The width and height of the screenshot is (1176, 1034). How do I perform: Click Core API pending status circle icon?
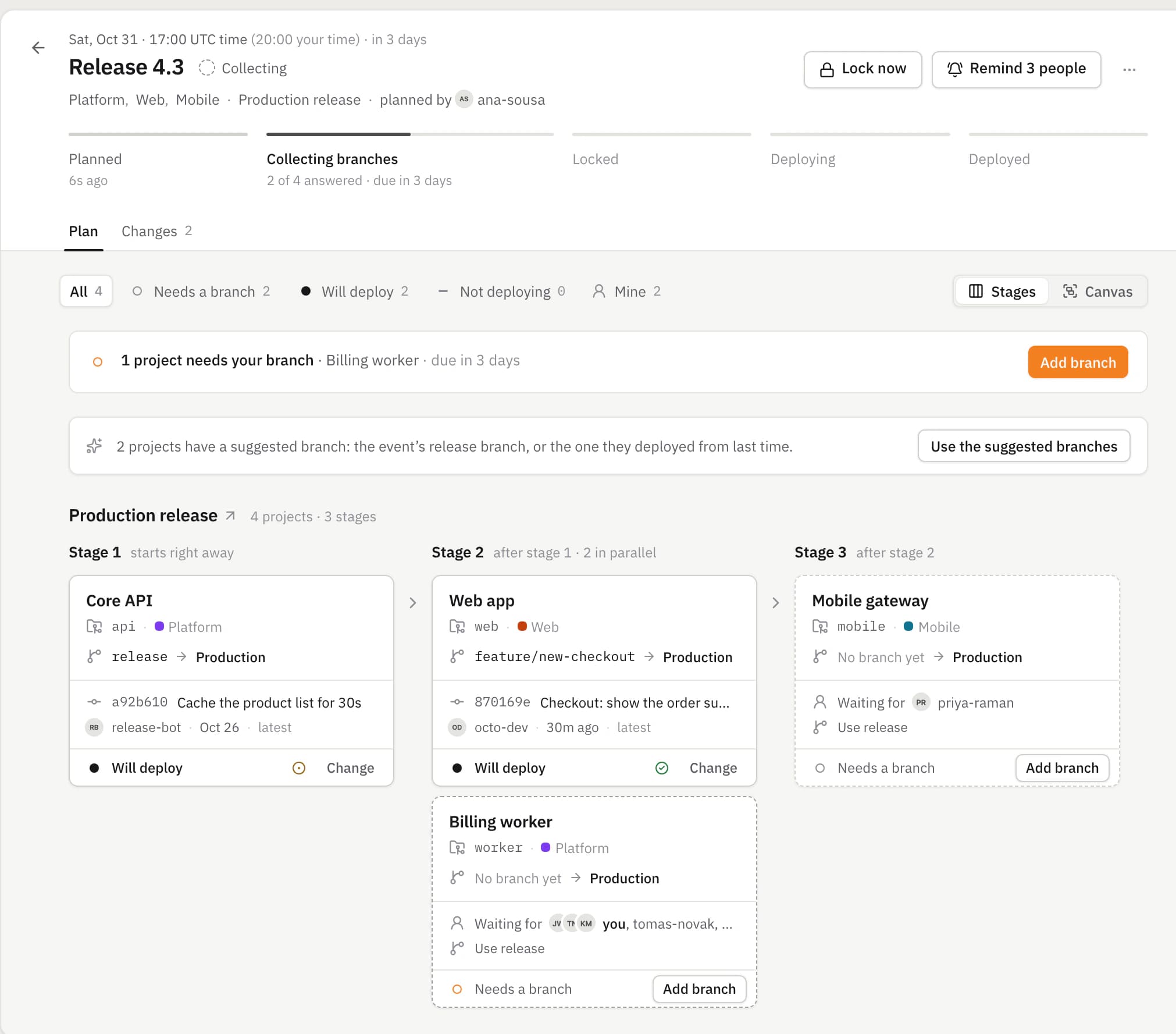coord(298,767)
